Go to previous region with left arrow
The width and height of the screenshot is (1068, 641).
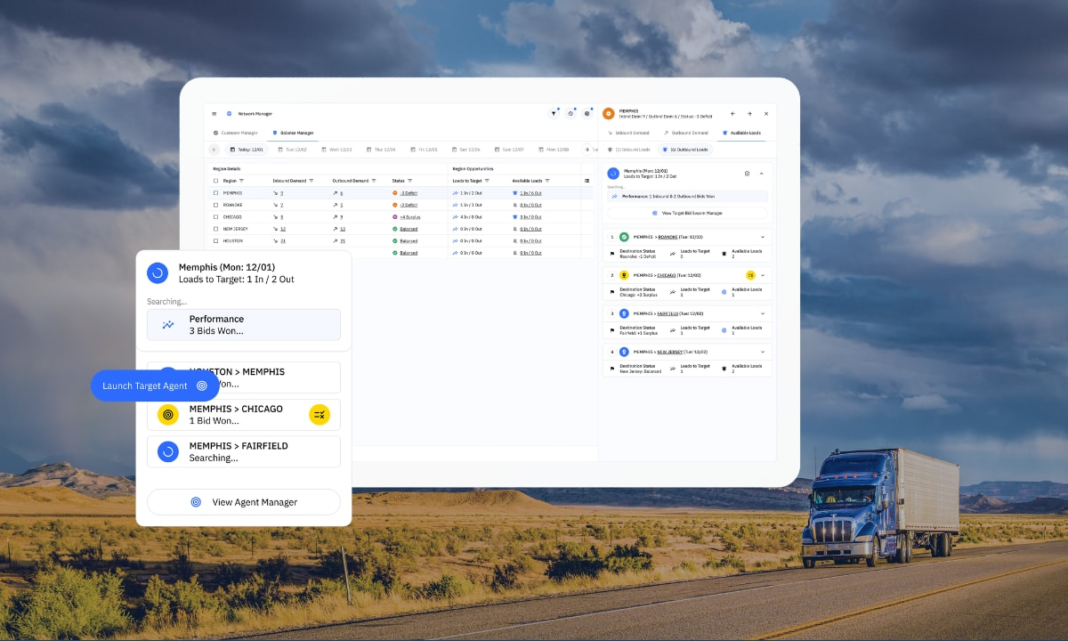click(x=732, y=114)
